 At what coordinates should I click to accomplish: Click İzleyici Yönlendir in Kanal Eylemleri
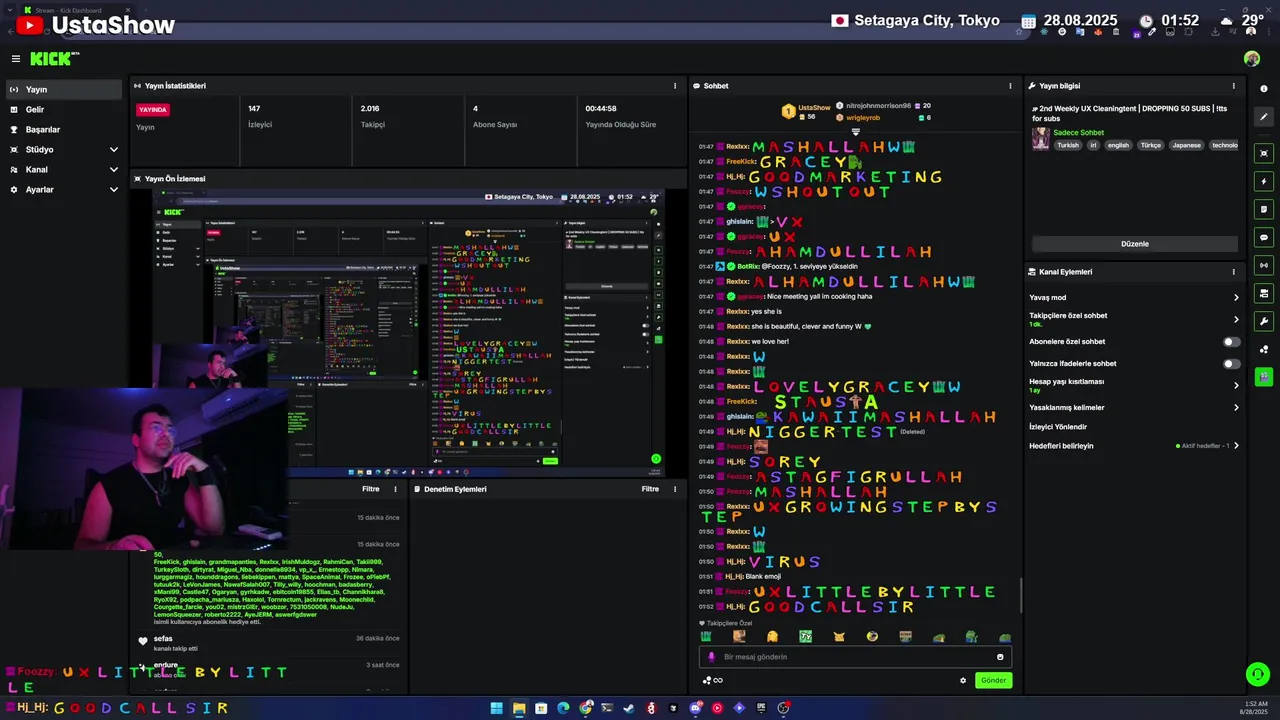1058,427
